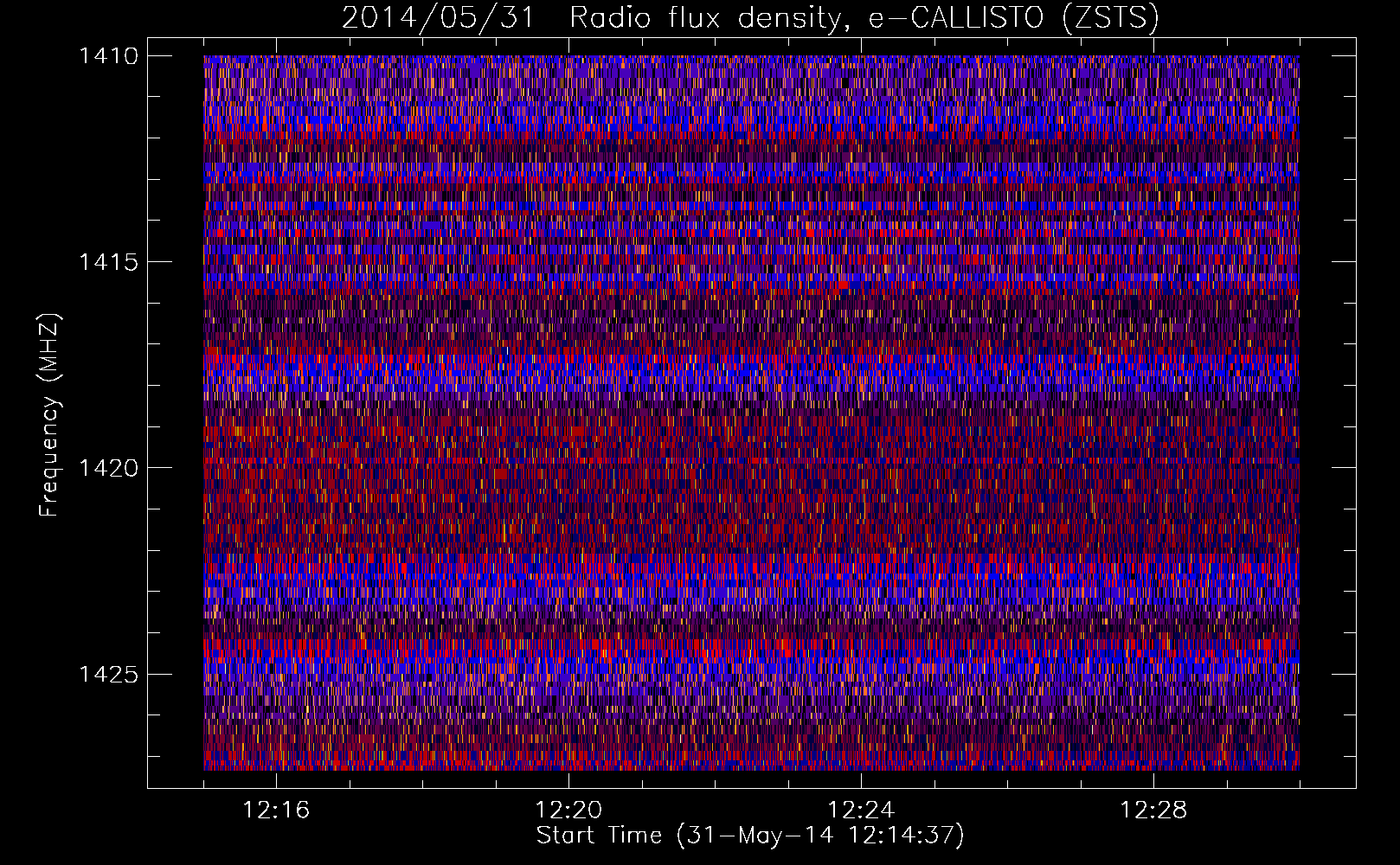Click the radio spectrogram image

click(x=751, y=413)
